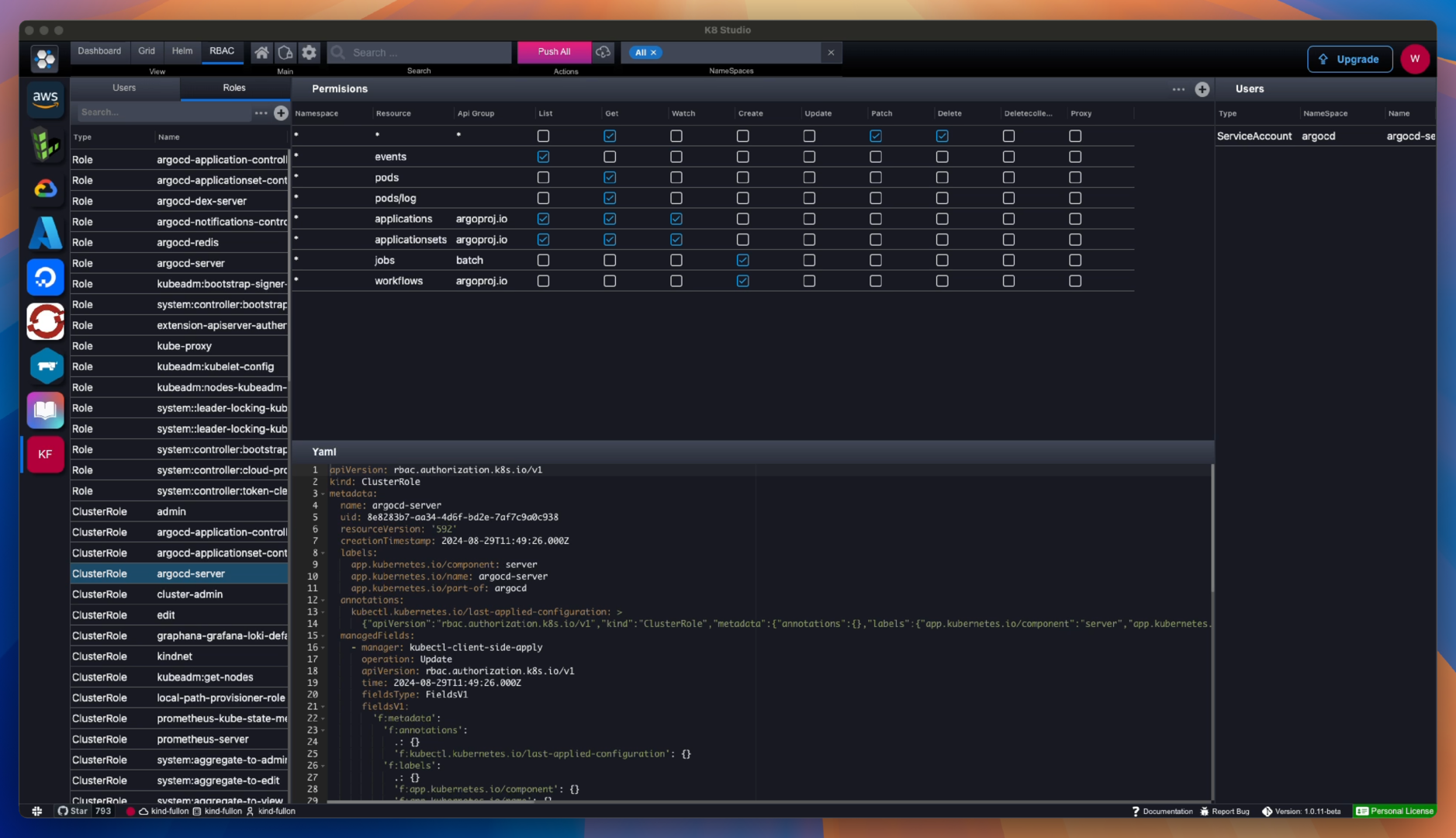Open the roles list three-dots menu
The width and height of the screenshot is (1456, 838).
click(x=261, y=113)
